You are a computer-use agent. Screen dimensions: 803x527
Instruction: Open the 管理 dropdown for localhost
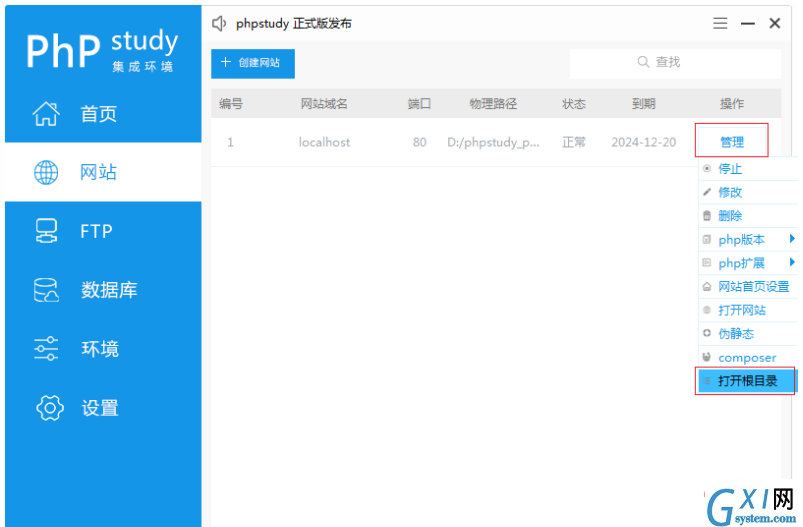pyautogui.click(x=731, y=141)
